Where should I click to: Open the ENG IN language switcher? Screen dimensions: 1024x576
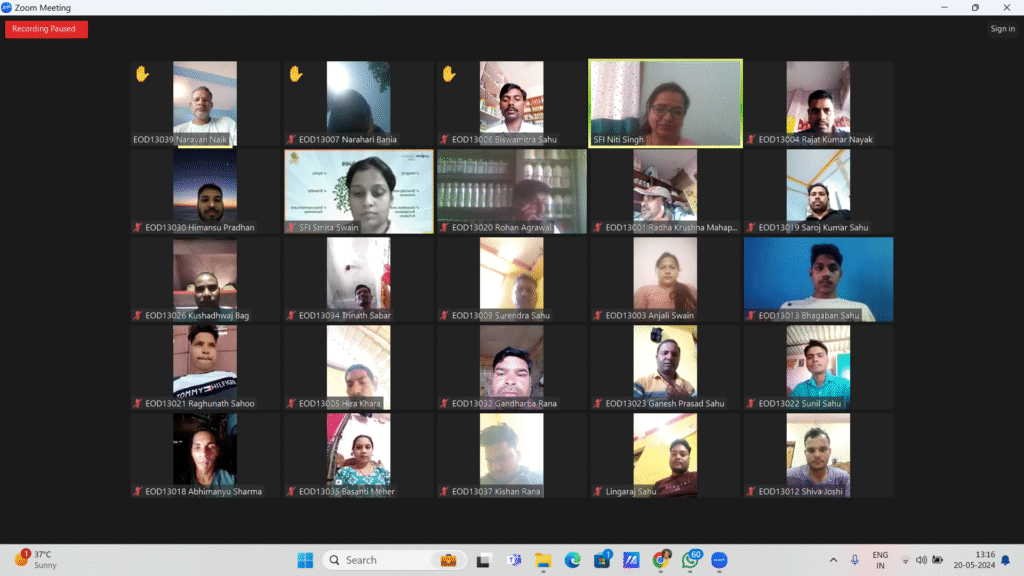tap(880, 560)
